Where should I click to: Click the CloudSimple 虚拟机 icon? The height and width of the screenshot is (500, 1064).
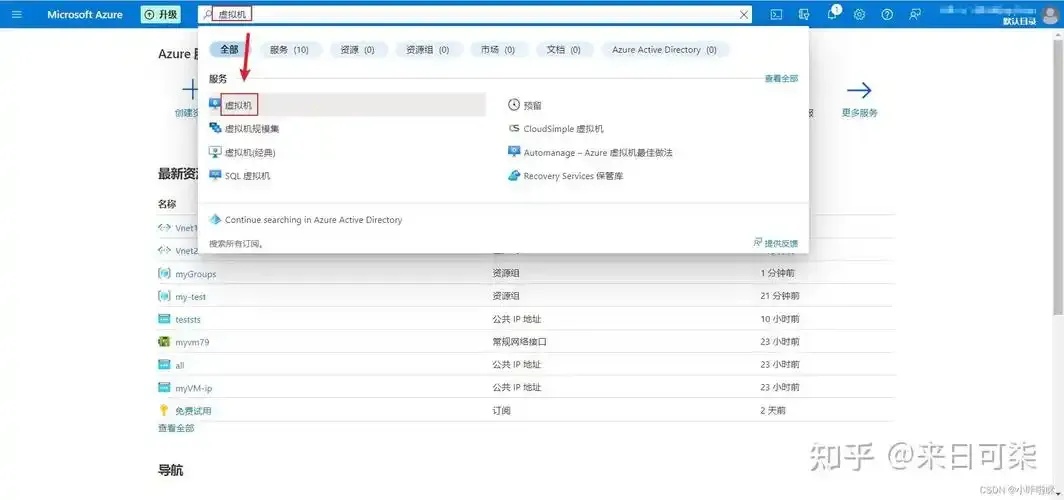[x=514, y=128]
